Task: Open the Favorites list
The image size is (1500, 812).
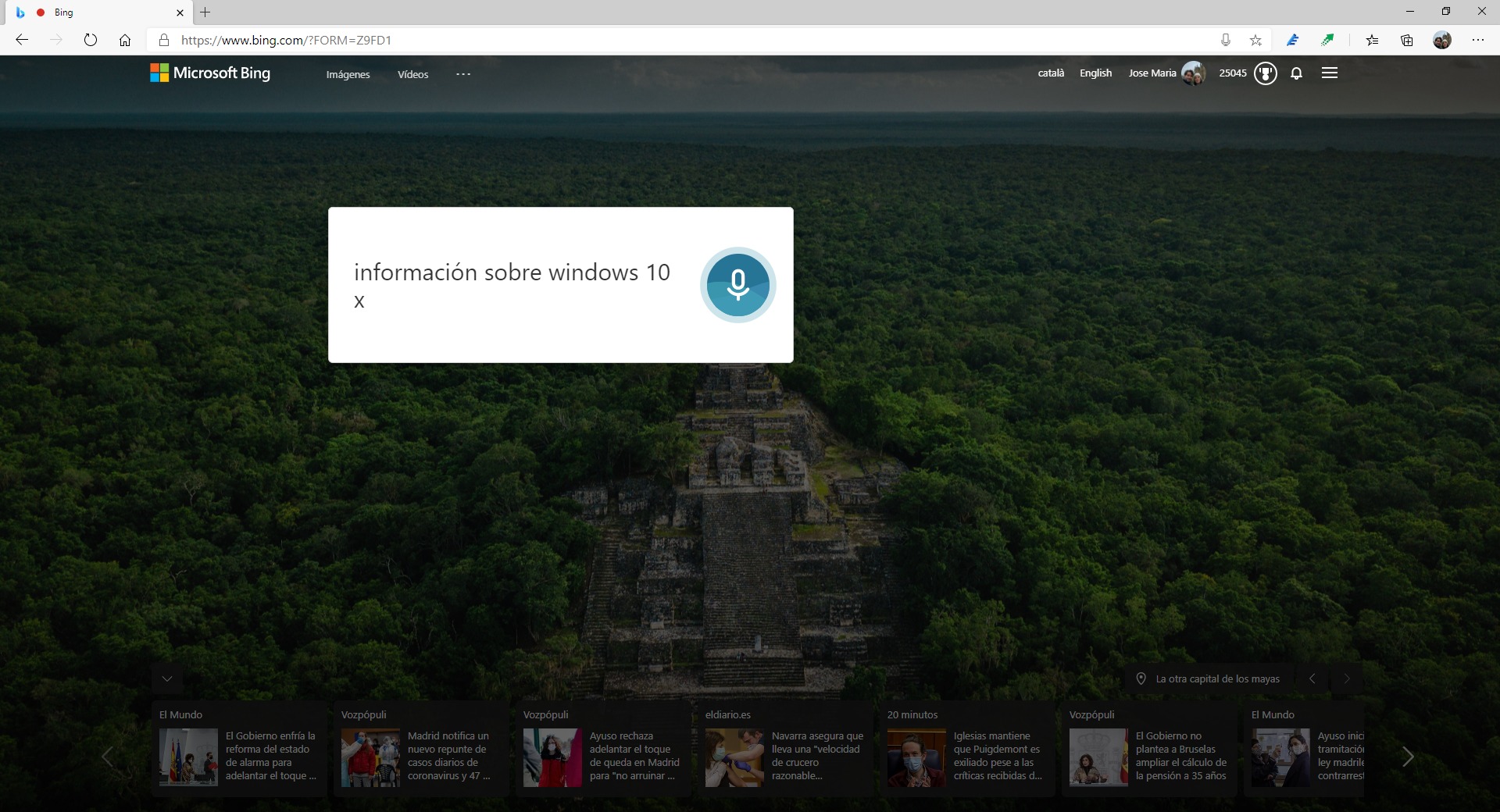Action: pos(1372,40)
